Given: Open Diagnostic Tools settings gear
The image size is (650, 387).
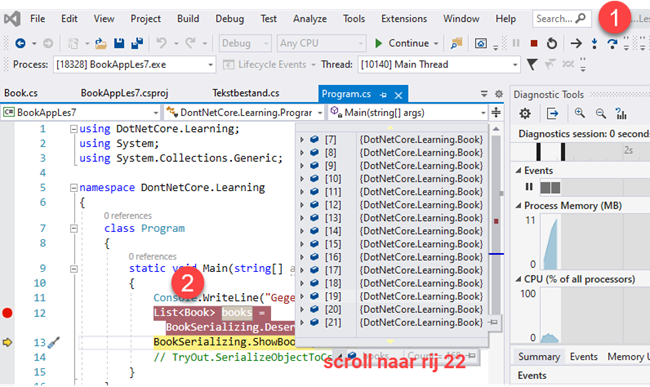Looking at the screenshot, I should coord(525,113).
